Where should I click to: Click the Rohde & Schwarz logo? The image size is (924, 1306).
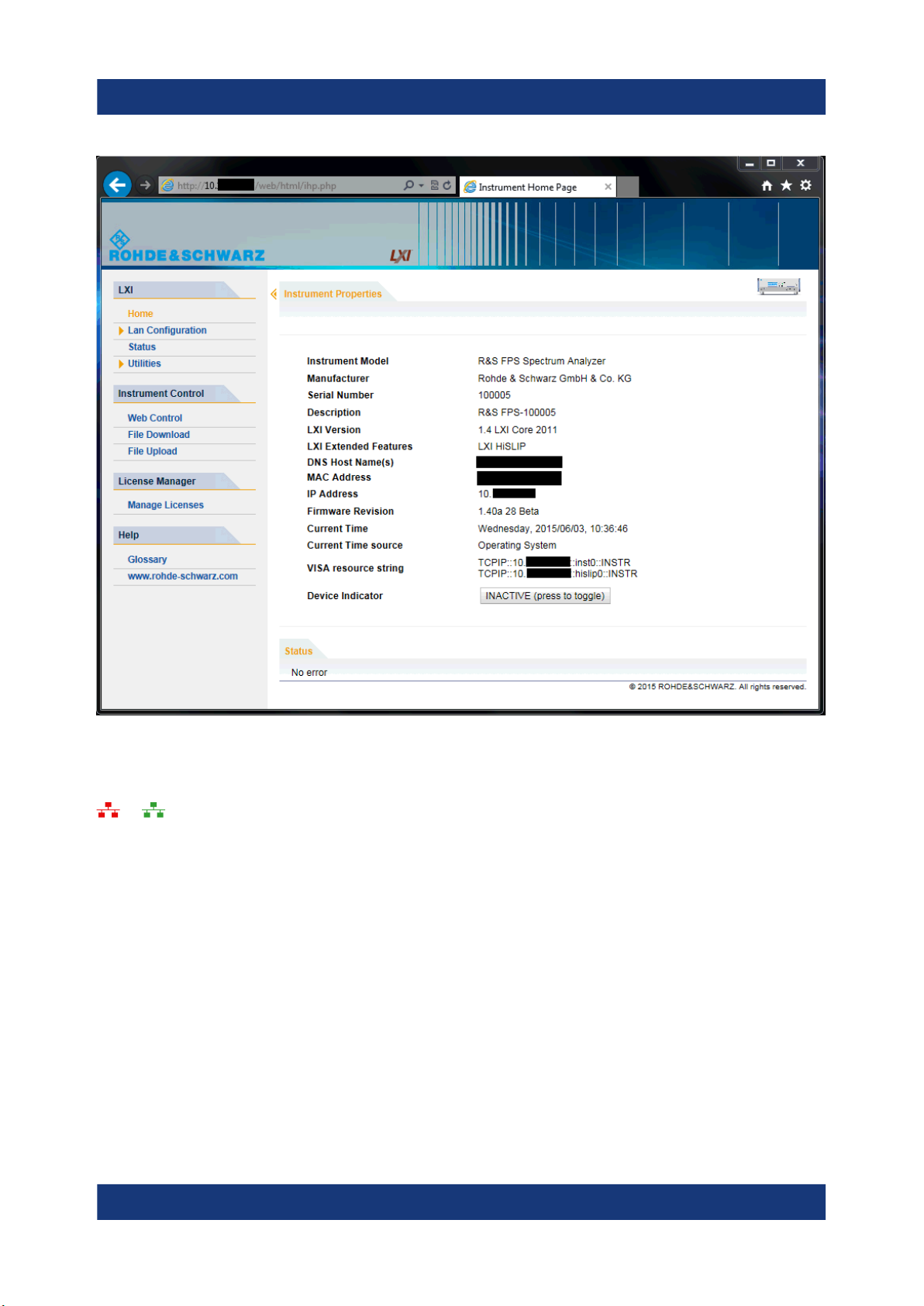(186, 247)
